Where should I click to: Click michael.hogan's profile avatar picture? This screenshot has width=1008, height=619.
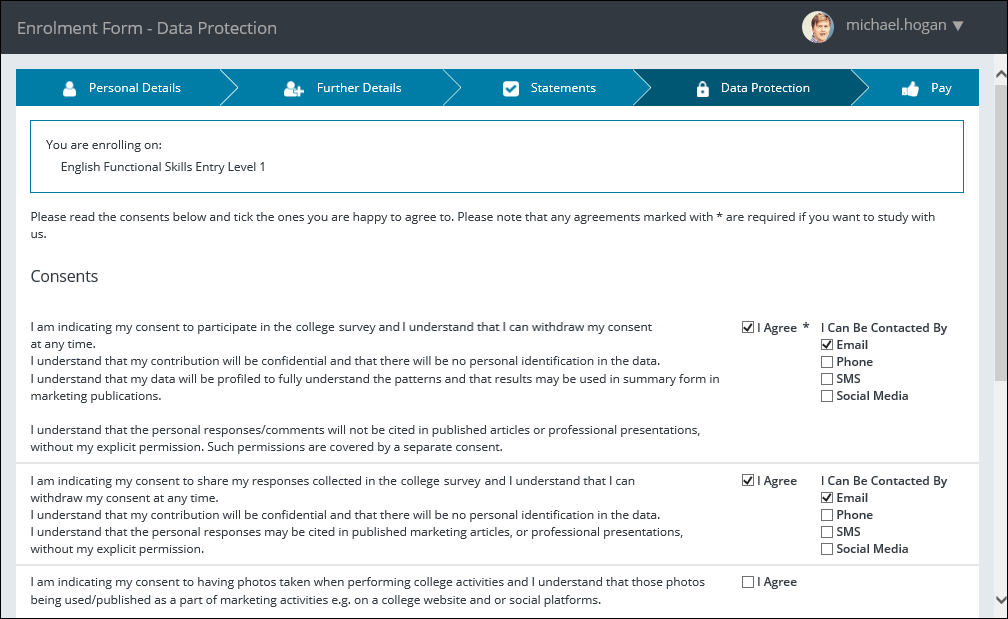817,27
